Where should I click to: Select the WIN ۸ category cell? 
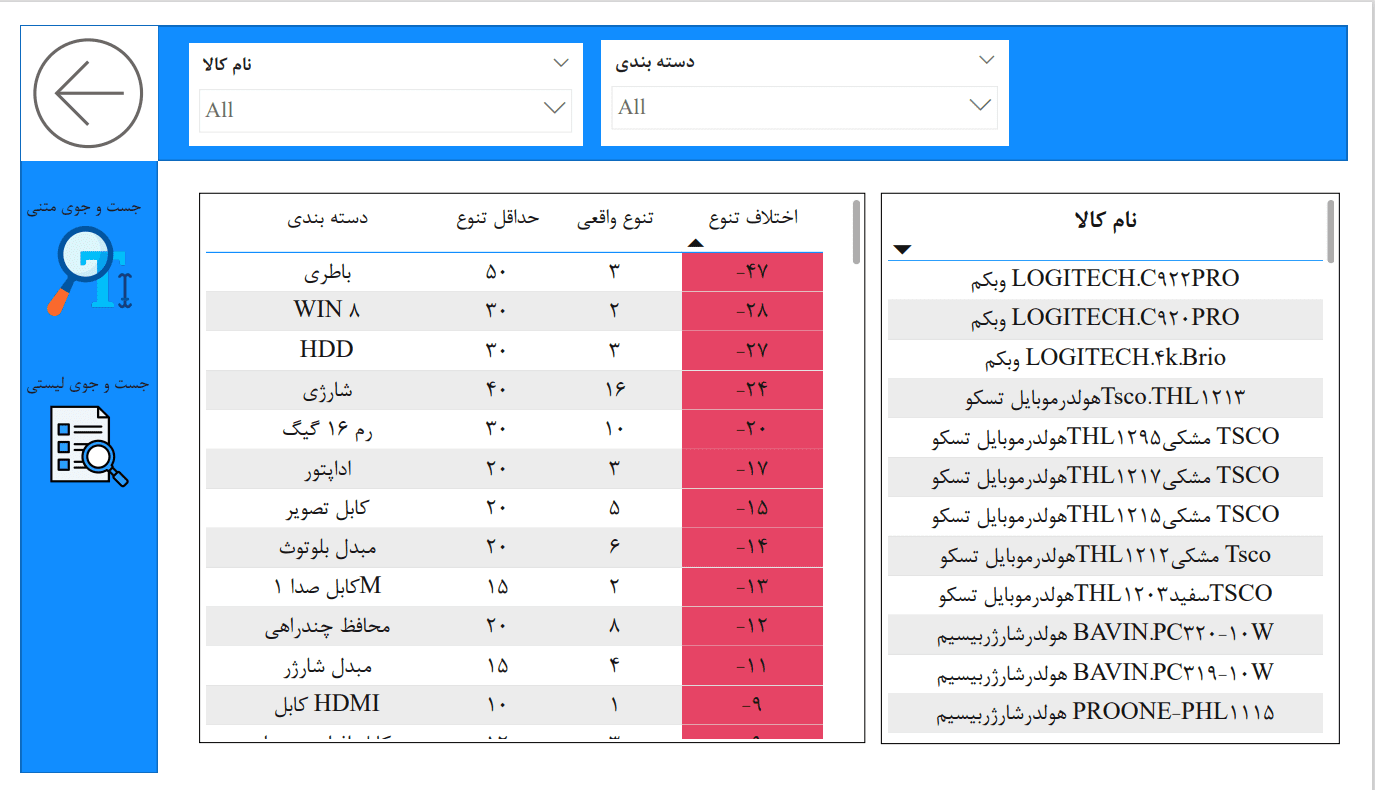tap(327, 311)
